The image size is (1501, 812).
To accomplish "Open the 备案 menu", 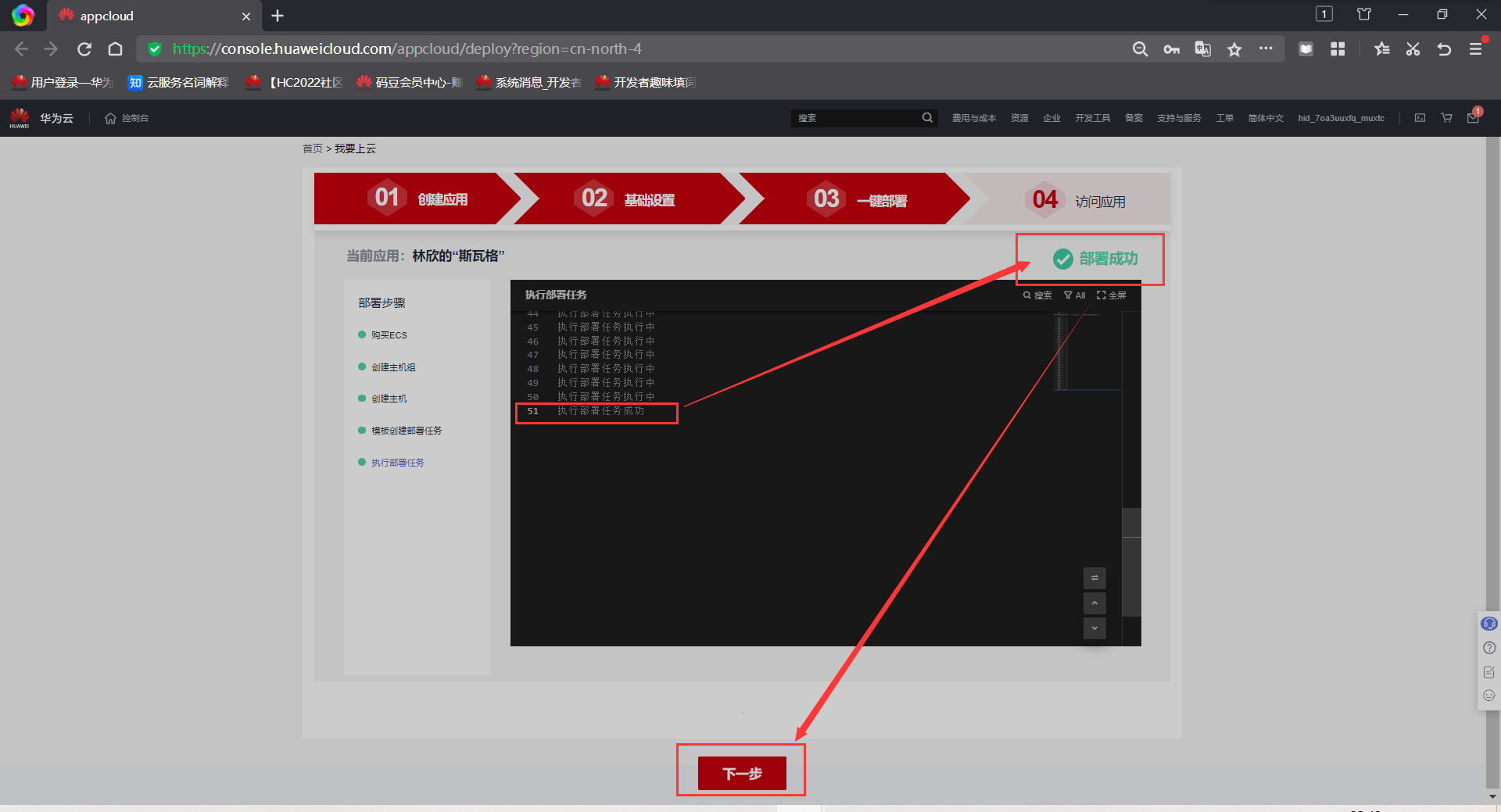I will [x=1134, y=118].
